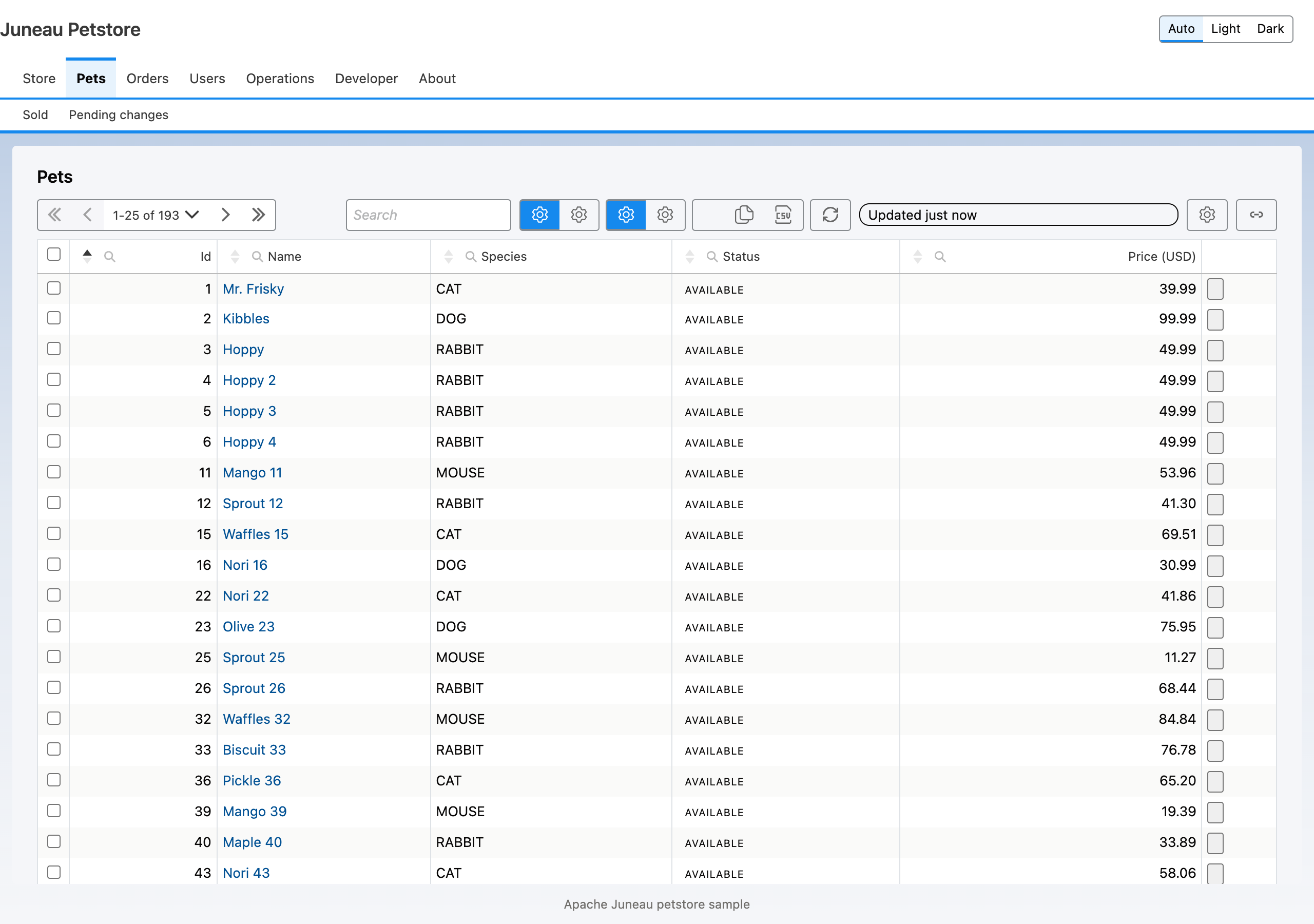Open gear settings right of Updated just now

1207,215
